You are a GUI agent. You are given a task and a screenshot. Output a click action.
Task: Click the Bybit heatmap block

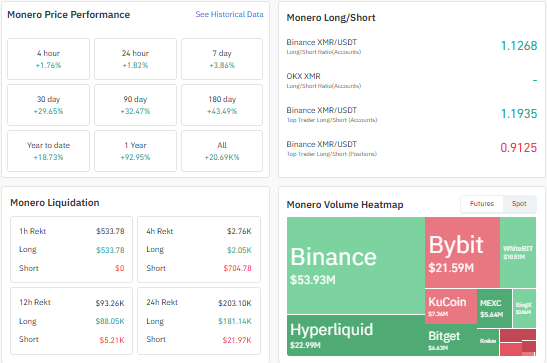tap(462, 252)
